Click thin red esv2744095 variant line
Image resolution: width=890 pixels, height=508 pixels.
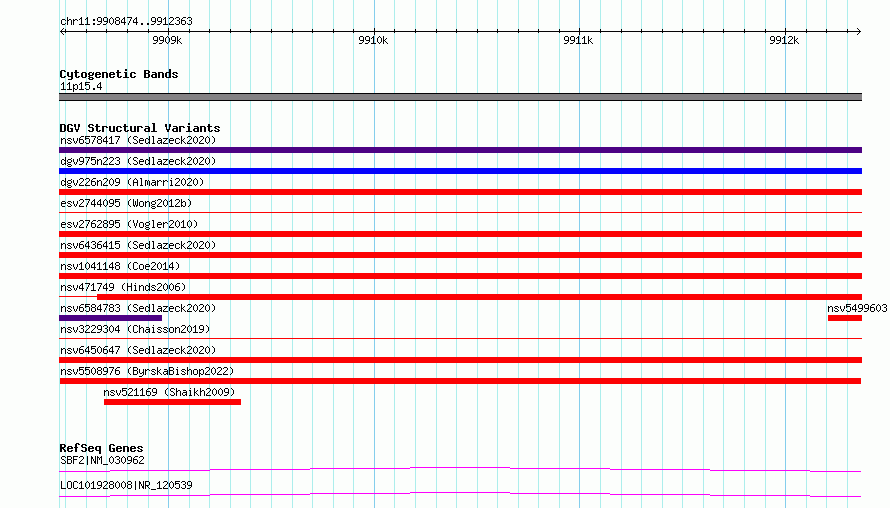tap(460, 212)
